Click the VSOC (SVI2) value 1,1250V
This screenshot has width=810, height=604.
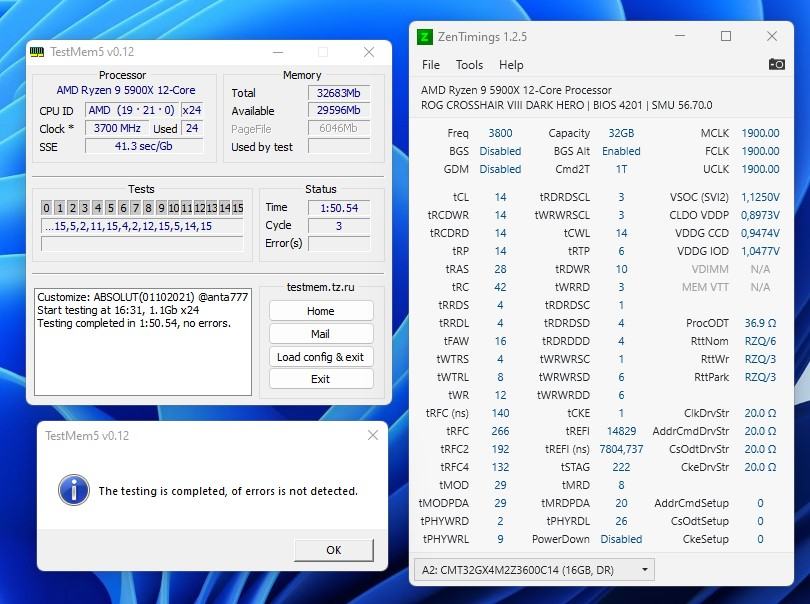760,197
